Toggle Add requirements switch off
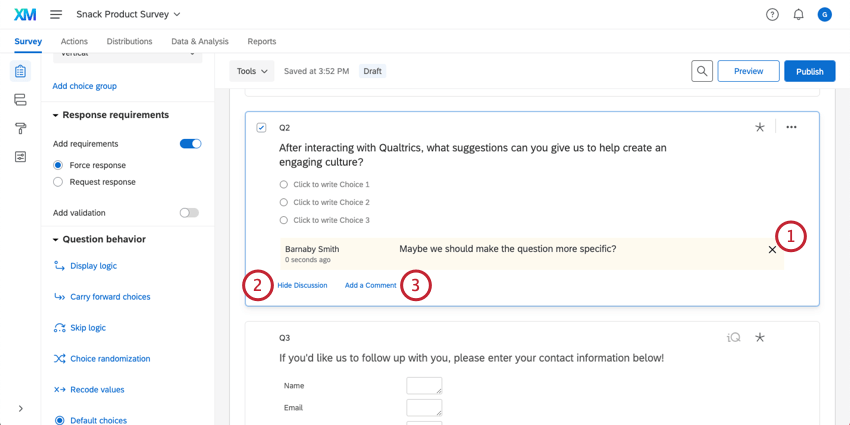This screenshot has height=425, width=850. click(190, 144)
